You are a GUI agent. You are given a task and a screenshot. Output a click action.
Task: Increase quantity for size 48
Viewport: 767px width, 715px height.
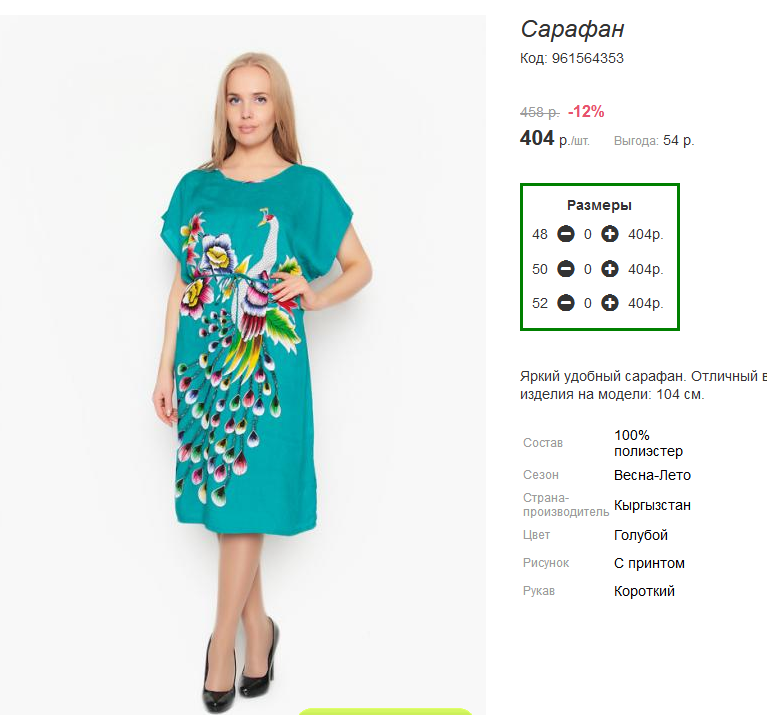(x=609, y=234)
